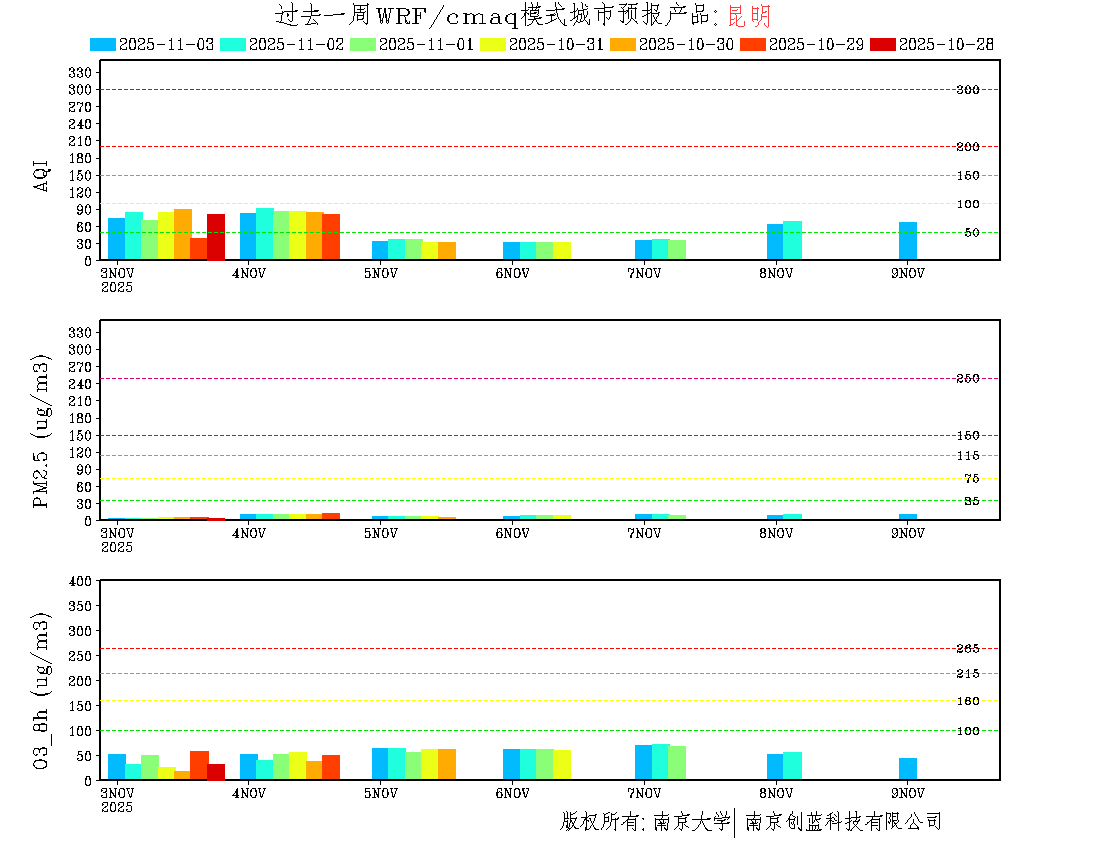Click the red city name 昆明 in title
The width and height of the screenshot is (1100, 850).
point(748,16)
